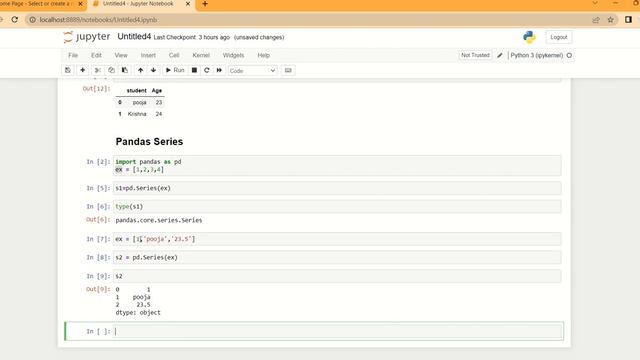Close the Untitled4 Jupyter Notebook tab
This screenshot has height=360, width=640.
pos(188,4)
